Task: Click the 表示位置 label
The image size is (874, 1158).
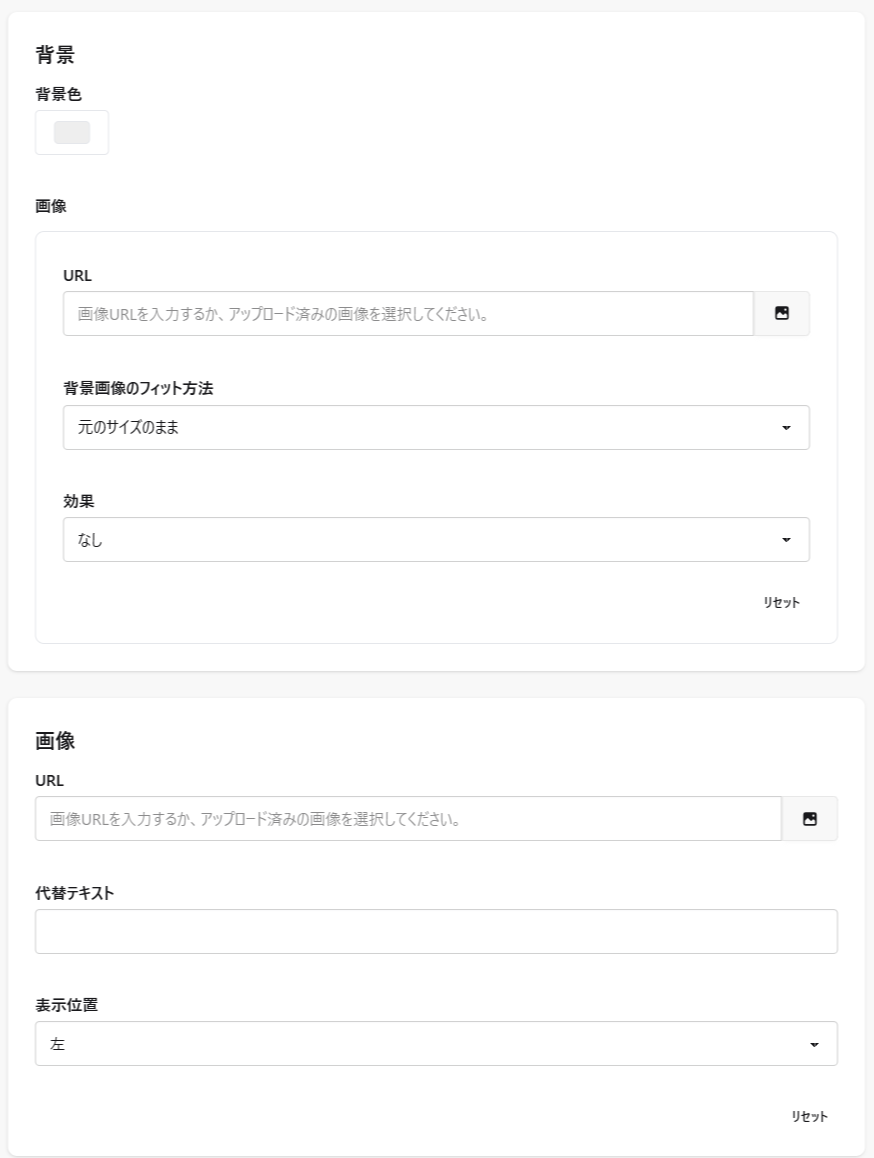Action: coord(66,1005)
